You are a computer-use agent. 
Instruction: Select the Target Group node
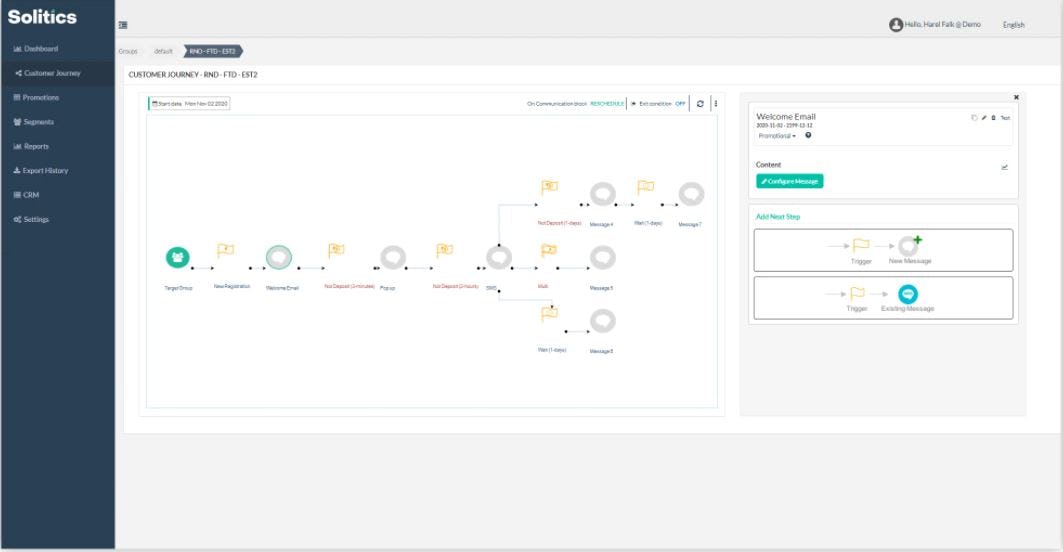(x=178, y=258)
